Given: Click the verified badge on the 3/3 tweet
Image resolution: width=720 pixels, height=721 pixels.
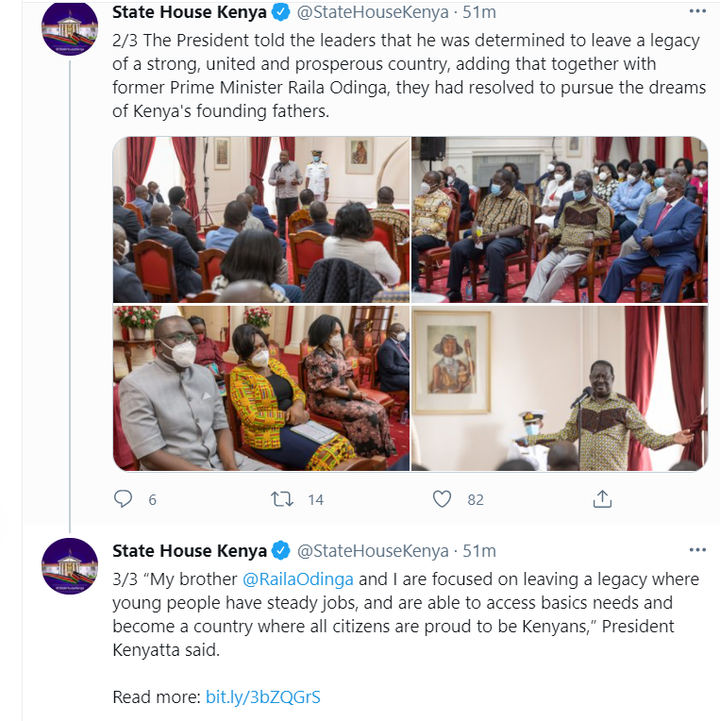Looking at the screenshot, I should [281, 550].
